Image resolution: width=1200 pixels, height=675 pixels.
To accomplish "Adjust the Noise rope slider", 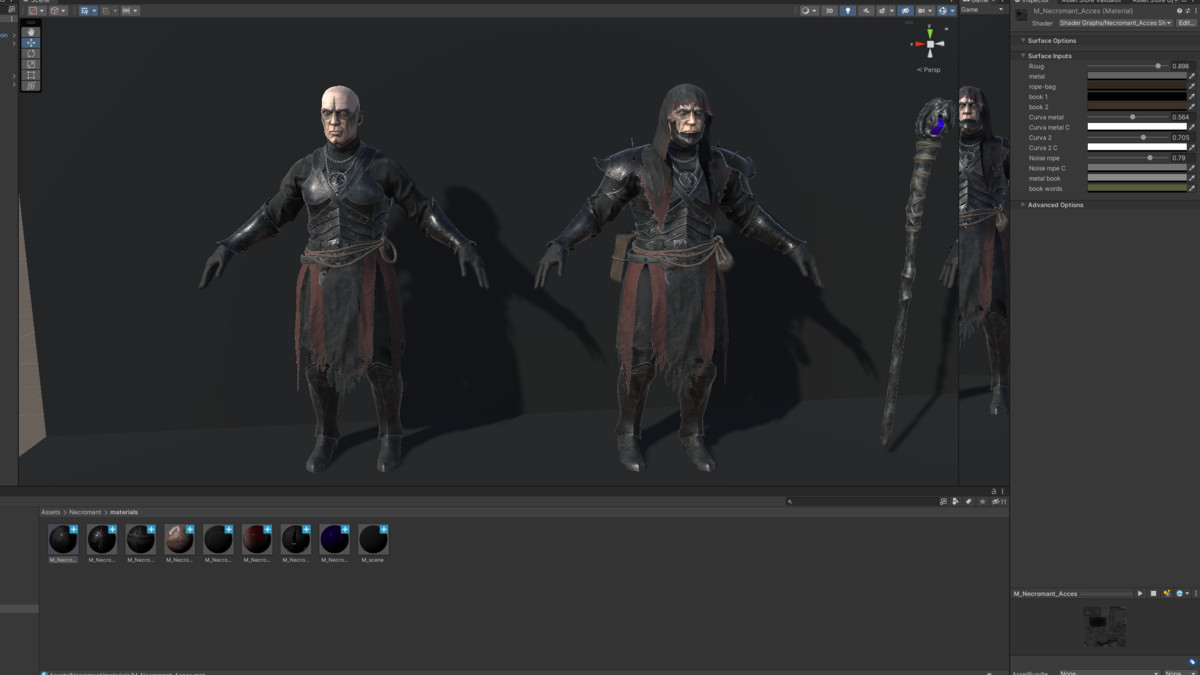I will coord(1127,158).
